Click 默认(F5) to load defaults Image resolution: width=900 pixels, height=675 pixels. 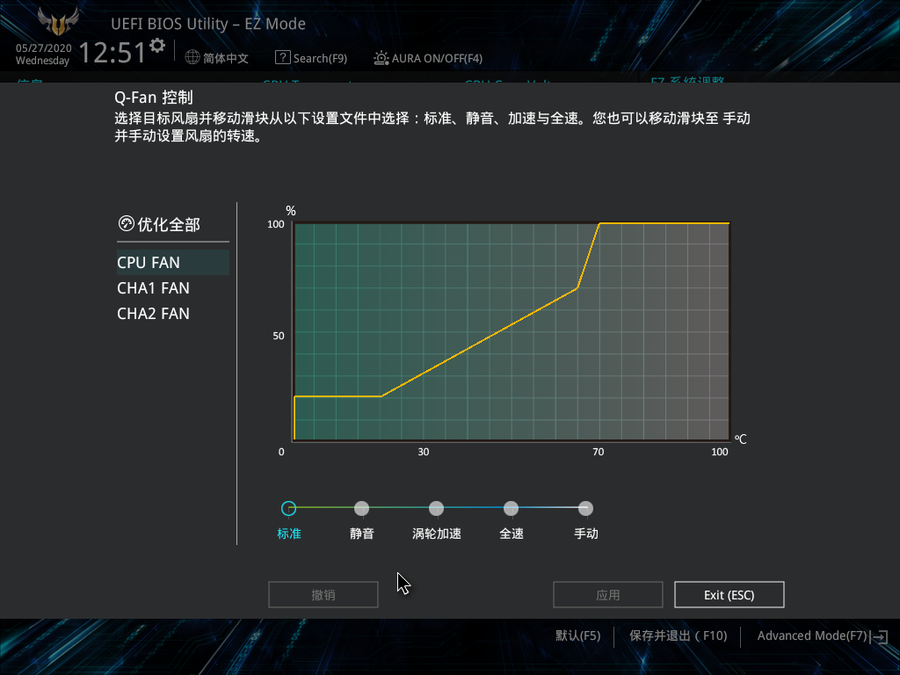pos(578,636)
